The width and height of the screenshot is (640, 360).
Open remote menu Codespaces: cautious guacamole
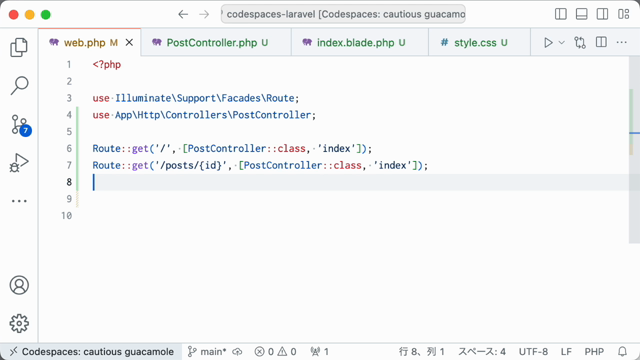91,351
